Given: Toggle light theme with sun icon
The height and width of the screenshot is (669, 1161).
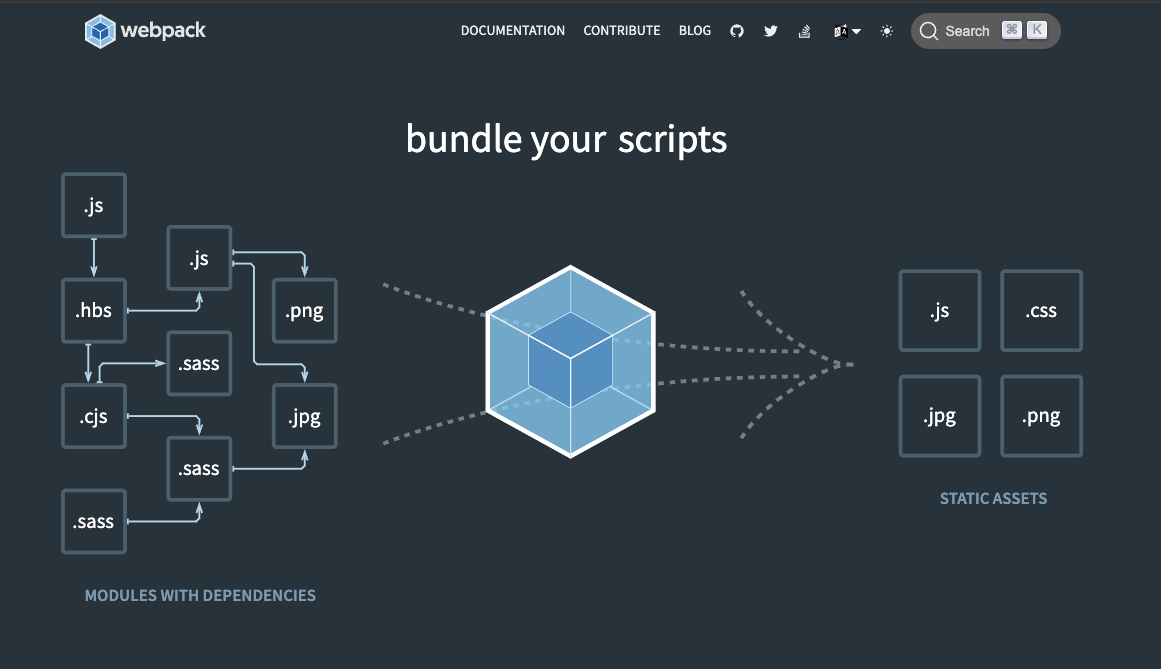Looking at the screenshot, I should tap(886, 31).
